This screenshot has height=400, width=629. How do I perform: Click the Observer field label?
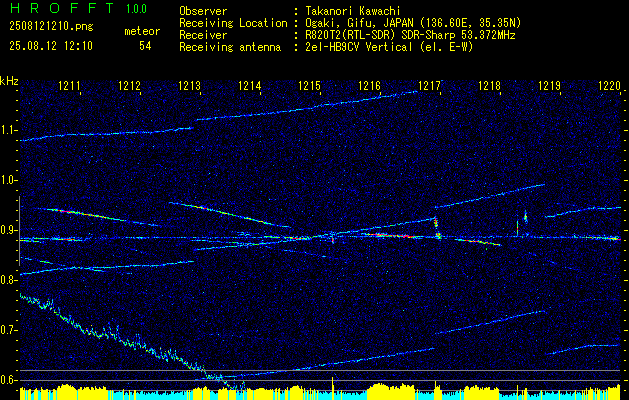(203, 11)
